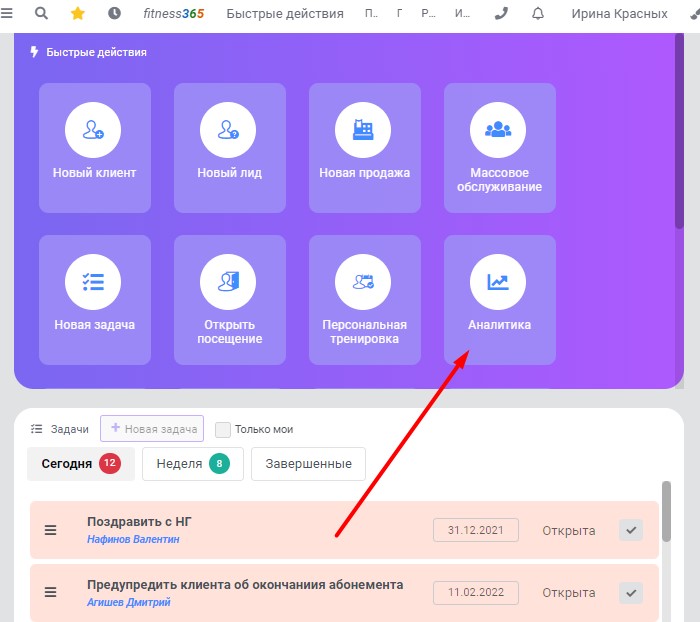This screenshot has height=622, width=700.
Task: Open the hamburger menu in top bar
Action: point(6,13)
